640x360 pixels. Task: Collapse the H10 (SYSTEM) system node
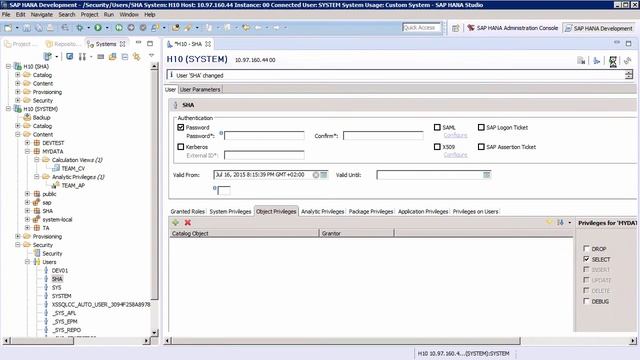8,109
